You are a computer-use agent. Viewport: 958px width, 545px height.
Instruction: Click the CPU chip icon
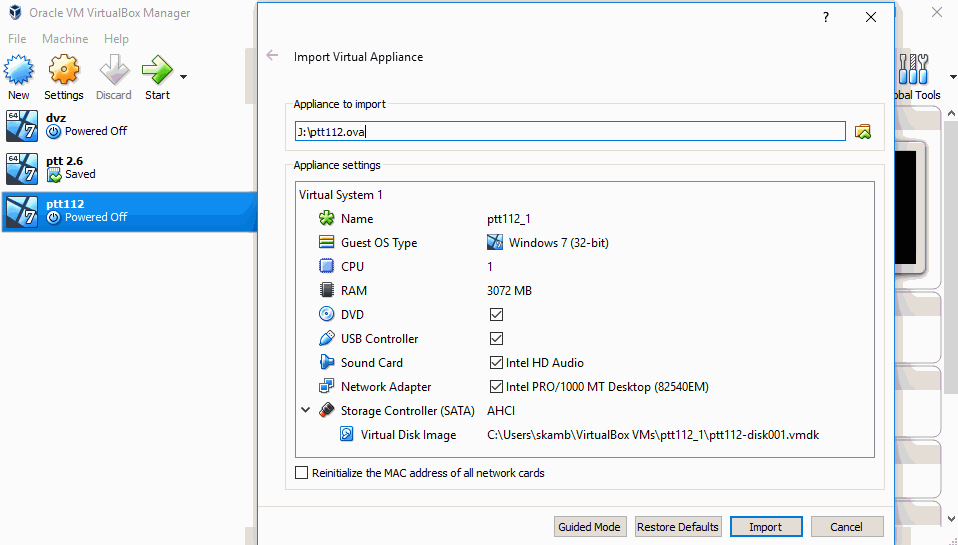click(x=327, y=266)
